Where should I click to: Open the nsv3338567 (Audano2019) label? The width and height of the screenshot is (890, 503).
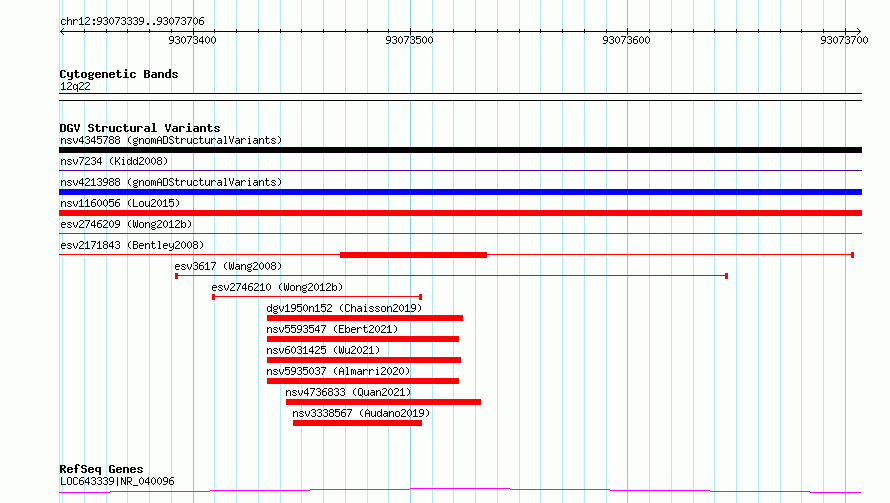click(361, 413)
